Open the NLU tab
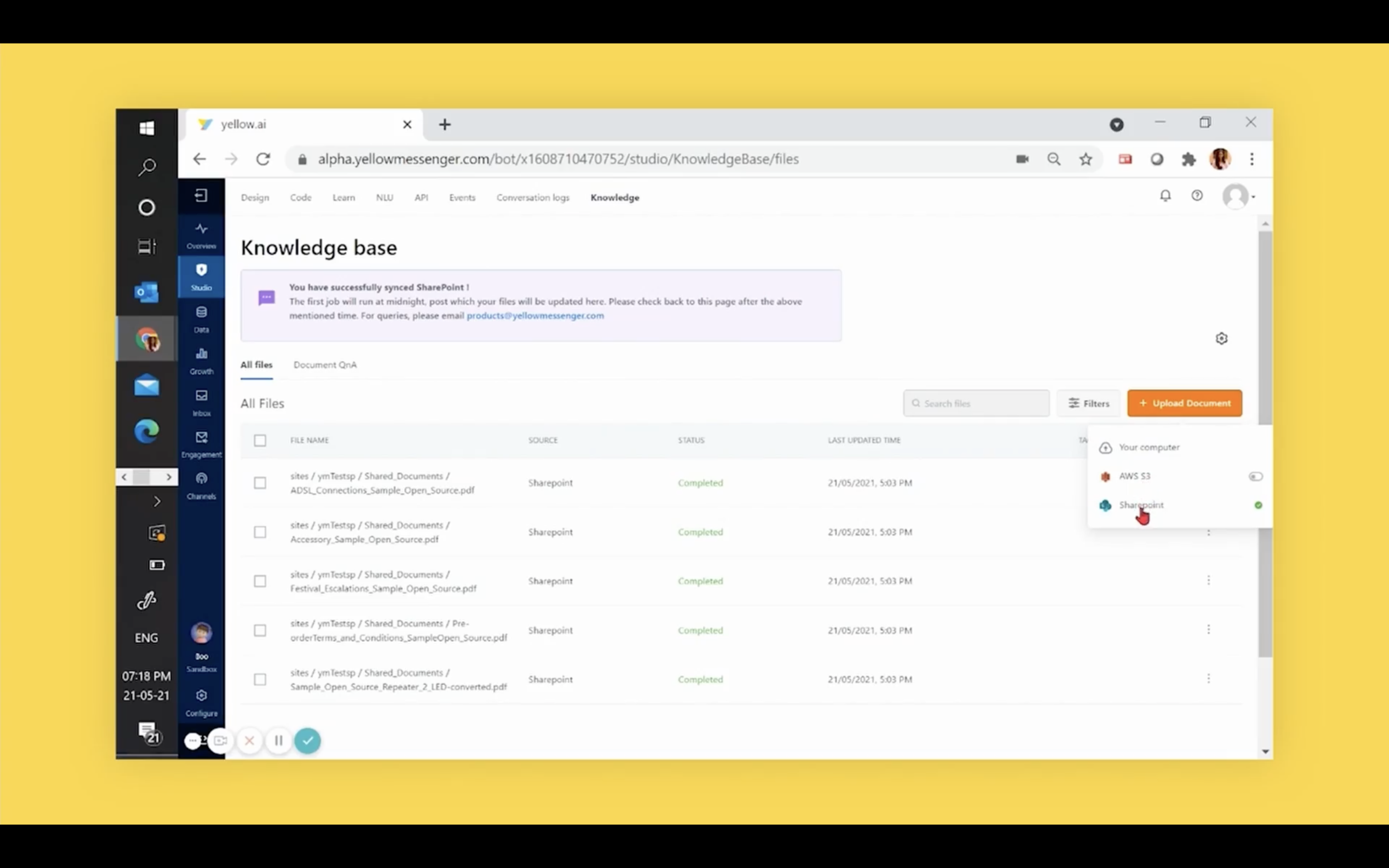 (x=384, y=198)
